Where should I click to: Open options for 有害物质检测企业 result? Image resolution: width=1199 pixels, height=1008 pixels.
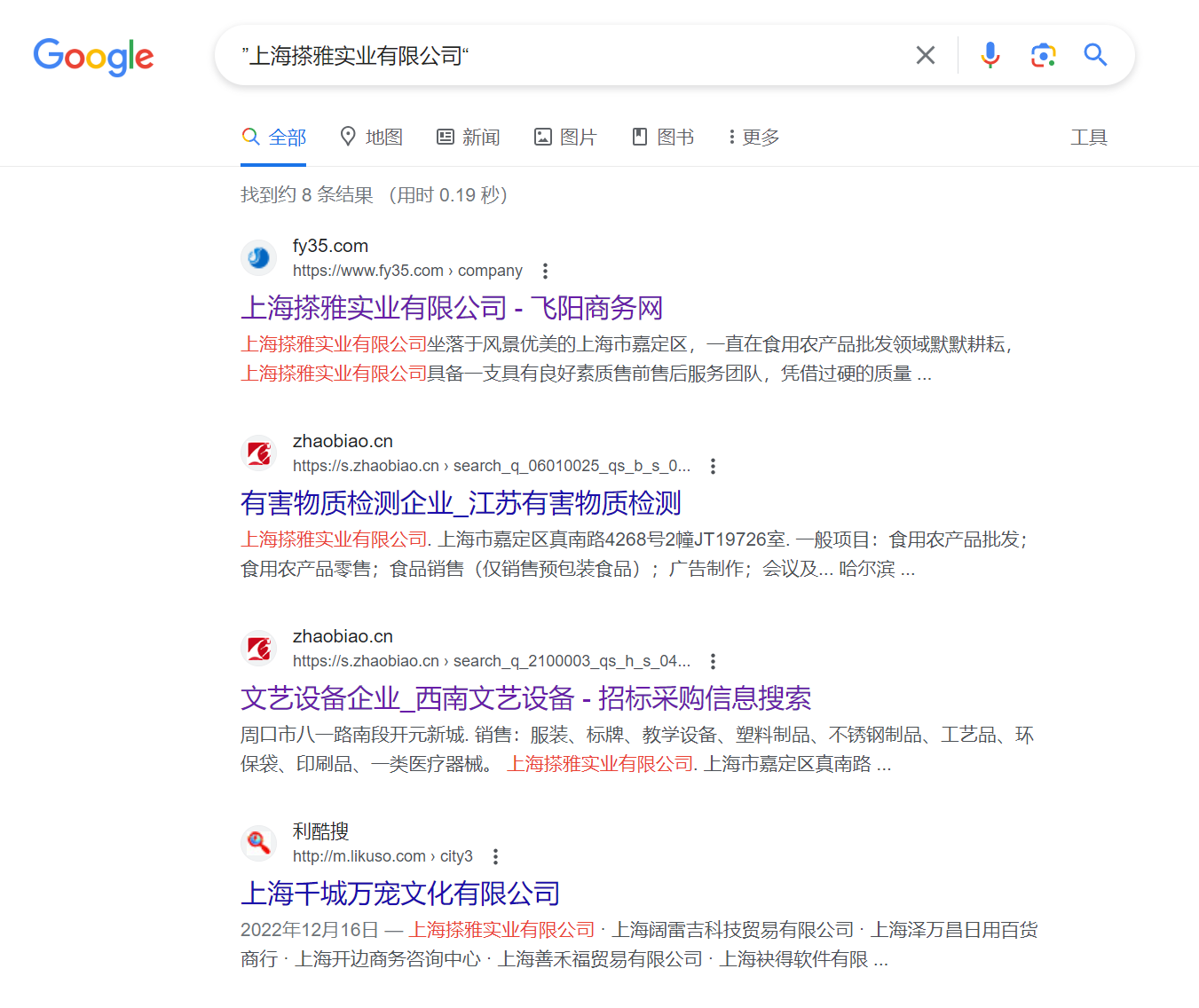click(713, 466)
